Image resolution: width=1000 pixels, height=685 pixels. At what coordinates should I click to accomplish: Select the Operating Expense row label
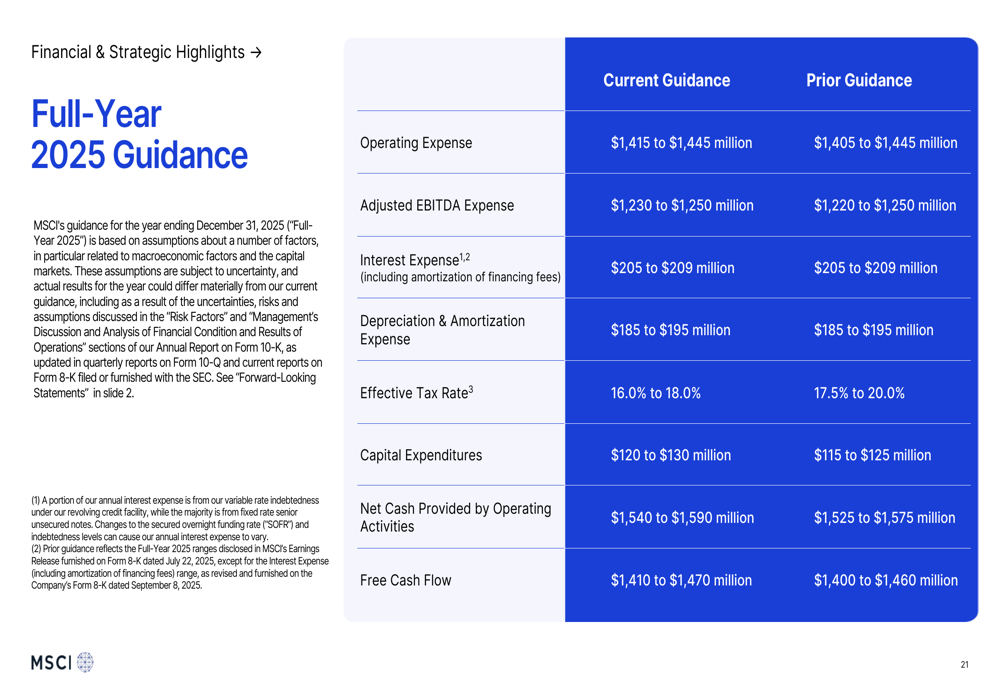(415, 143)
